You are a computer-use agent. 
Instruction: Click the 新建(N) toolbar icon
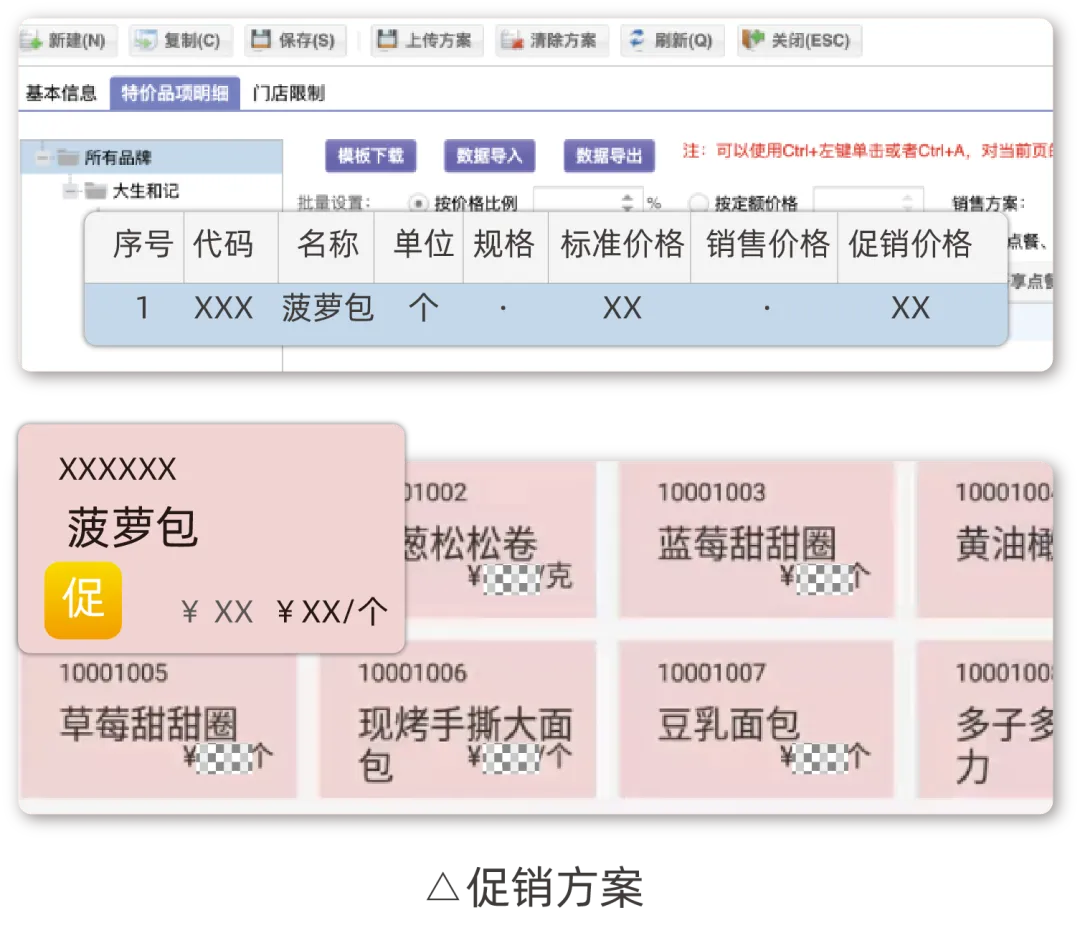click(x=31, y=41)
